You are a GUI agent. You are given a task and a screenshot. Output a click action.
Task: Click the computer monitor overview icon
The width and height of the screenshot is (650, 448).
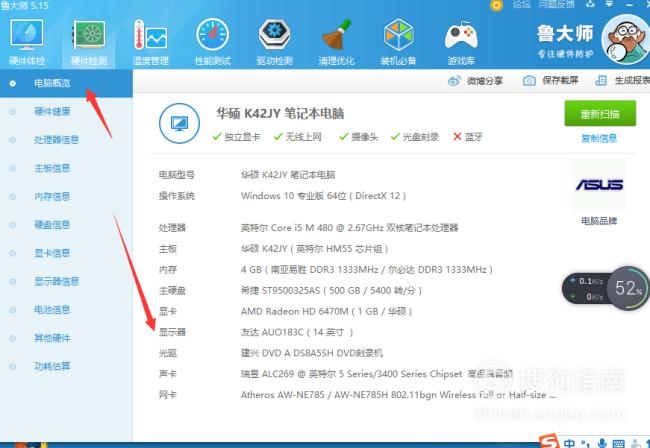click(179, 124)
